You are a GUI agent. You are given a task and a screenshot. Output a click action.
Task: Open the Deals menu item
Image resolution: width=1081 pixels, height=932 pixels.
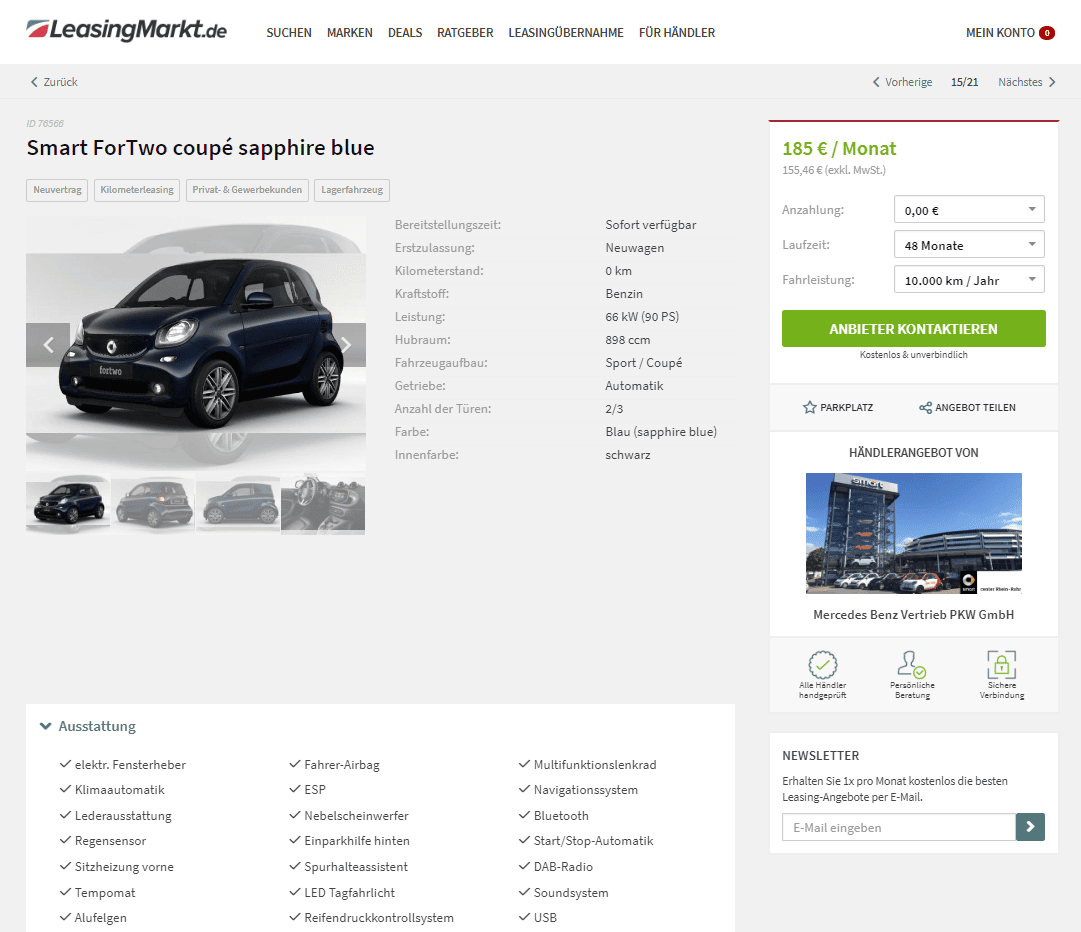405,32
